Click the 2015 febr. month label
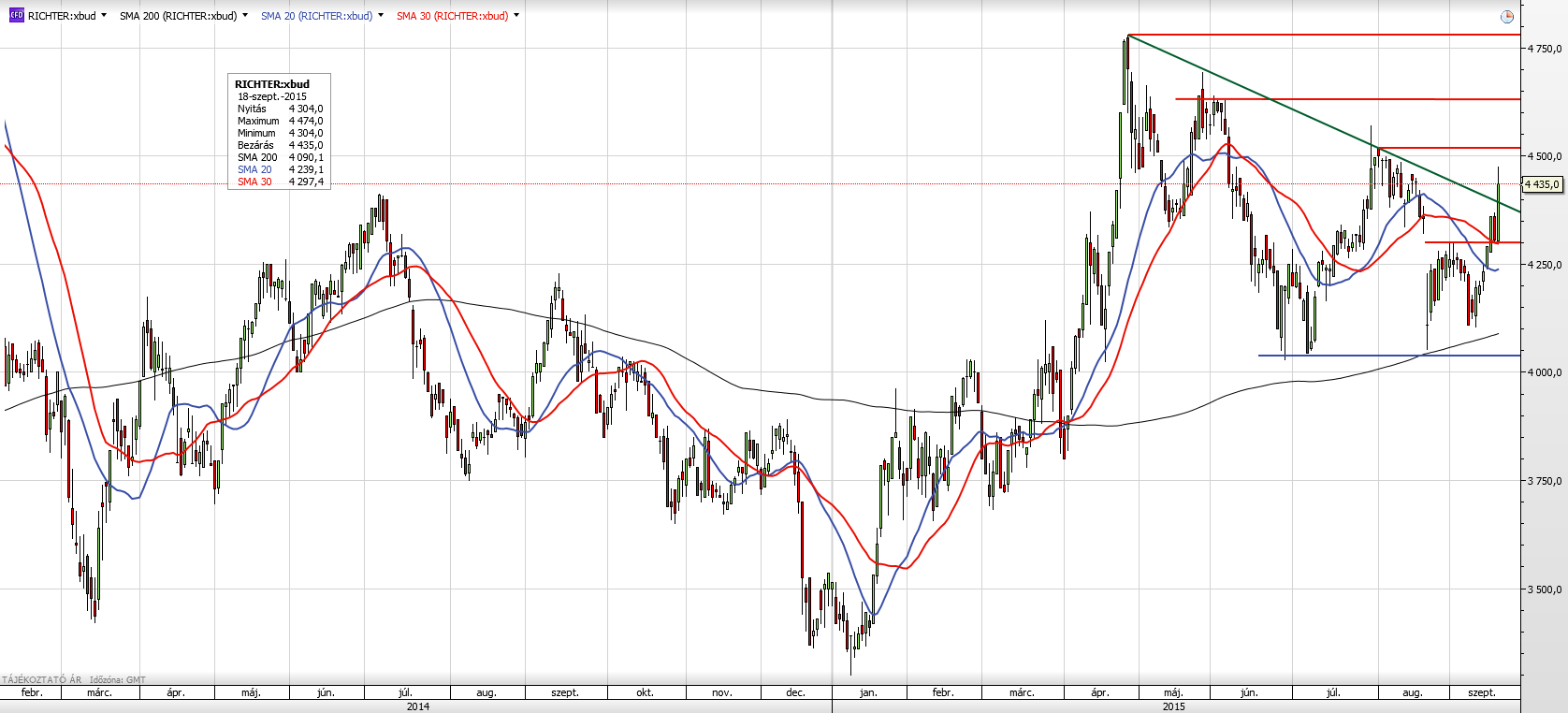Viewport: 1568px width, 713px height. 943,692
